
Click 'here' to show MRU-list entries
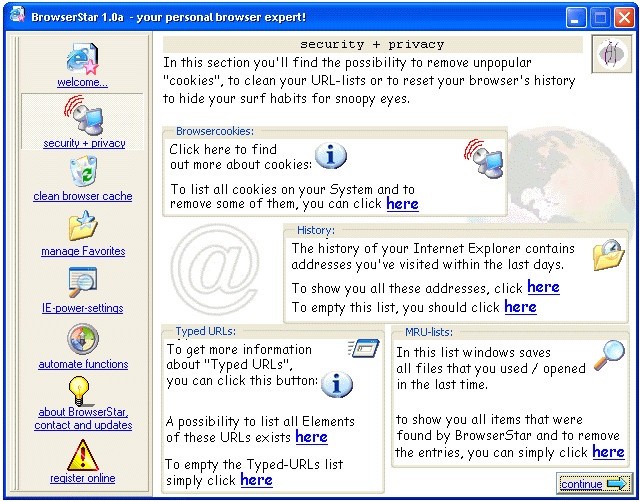(609, 452)
